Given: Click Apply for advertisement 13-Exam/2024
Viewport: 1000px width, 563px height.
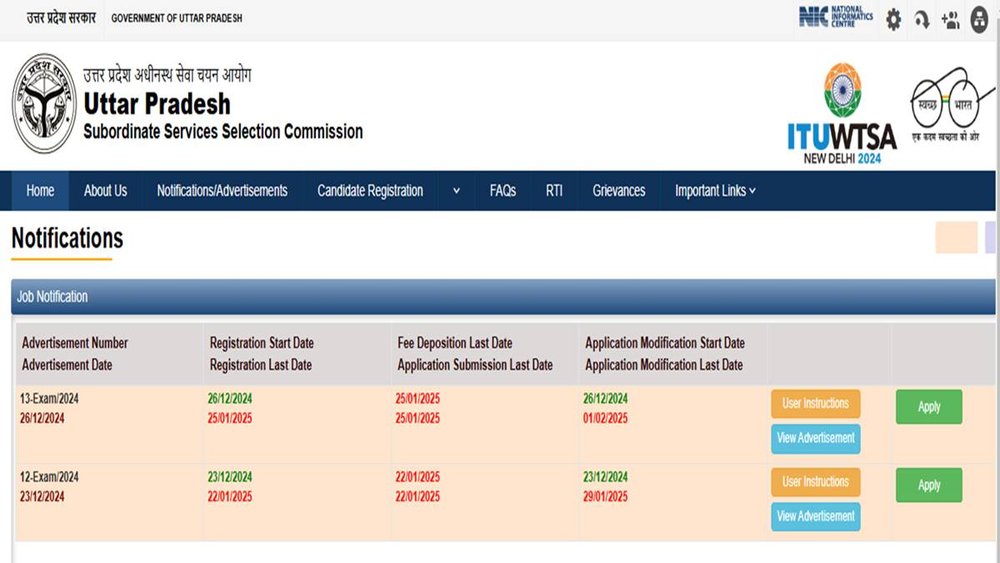Looking at the screenshot, I should 929,407.
